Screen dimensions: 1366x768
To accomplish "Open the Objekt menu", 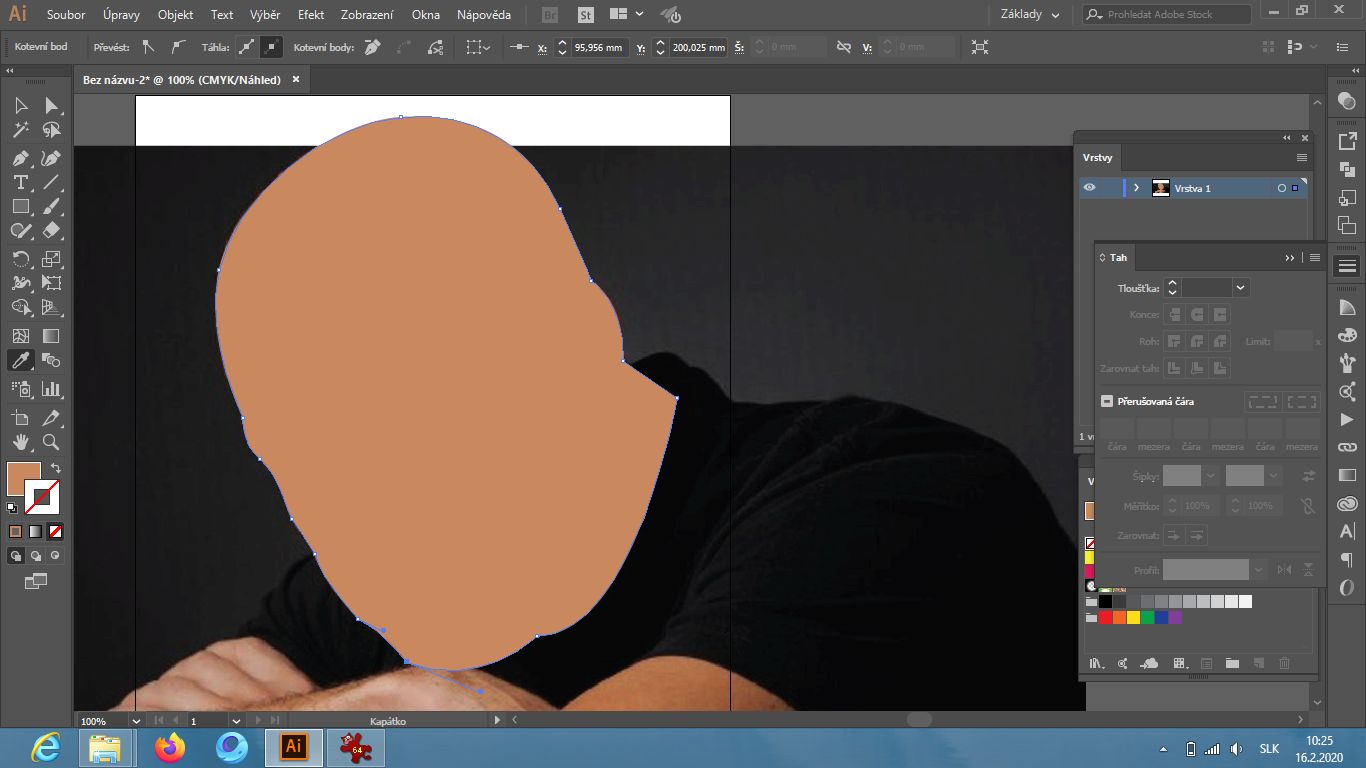I will pyautogui.click(x=175, y=15).
